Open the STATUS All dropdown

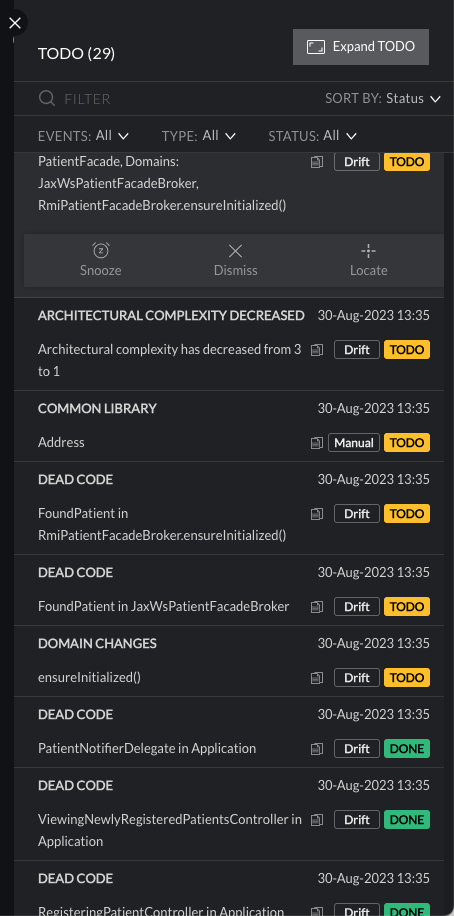(312, 136)
